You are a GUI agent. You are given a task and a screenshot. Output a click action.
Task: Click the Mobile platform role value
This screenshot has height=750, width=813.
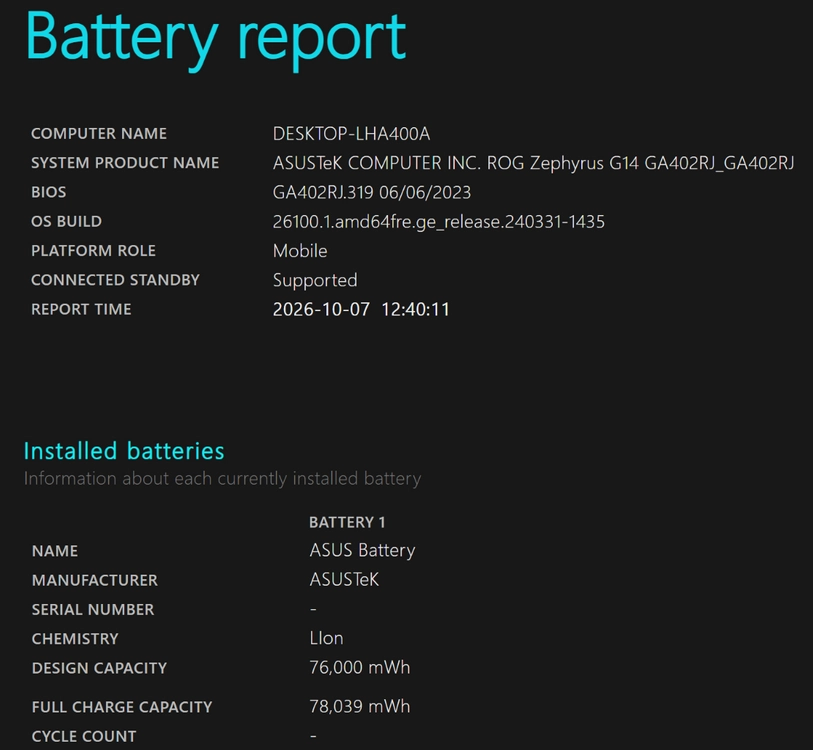300,251
